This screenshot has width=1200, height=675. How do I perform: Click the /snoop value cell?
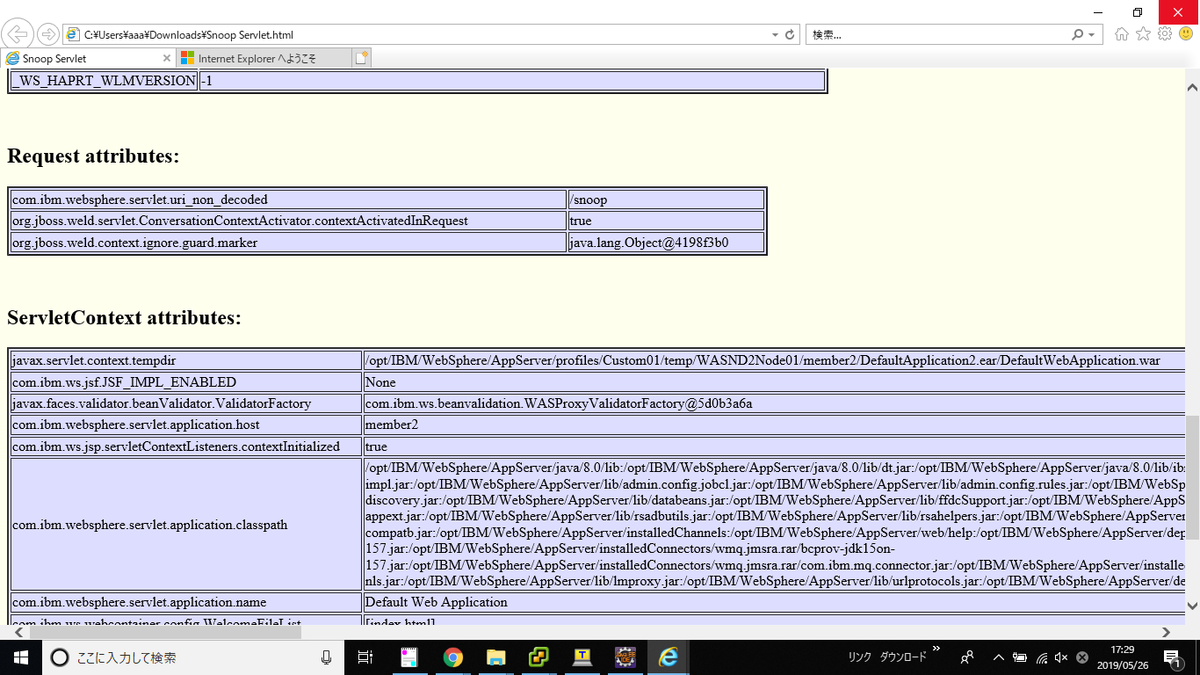click(666, 200)
